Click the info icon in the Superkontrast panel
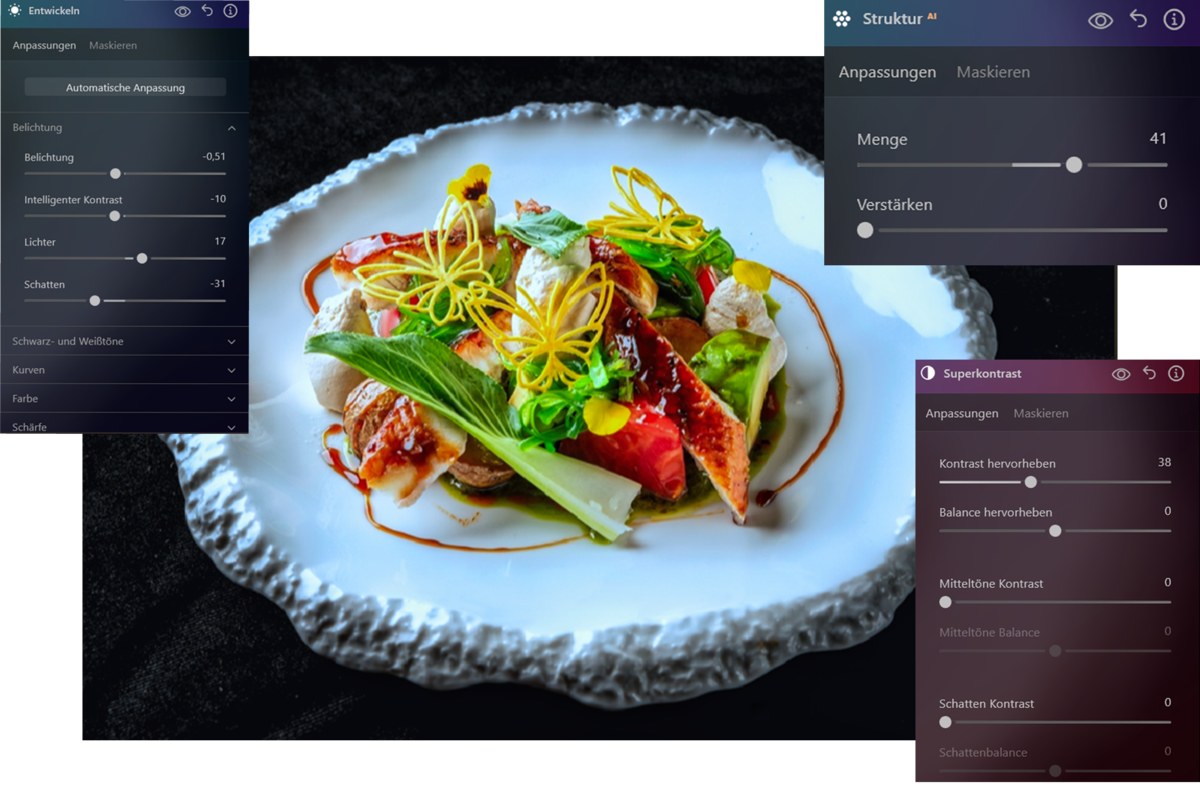Viewport: 1200px width, 797px height. [1176, 373]
